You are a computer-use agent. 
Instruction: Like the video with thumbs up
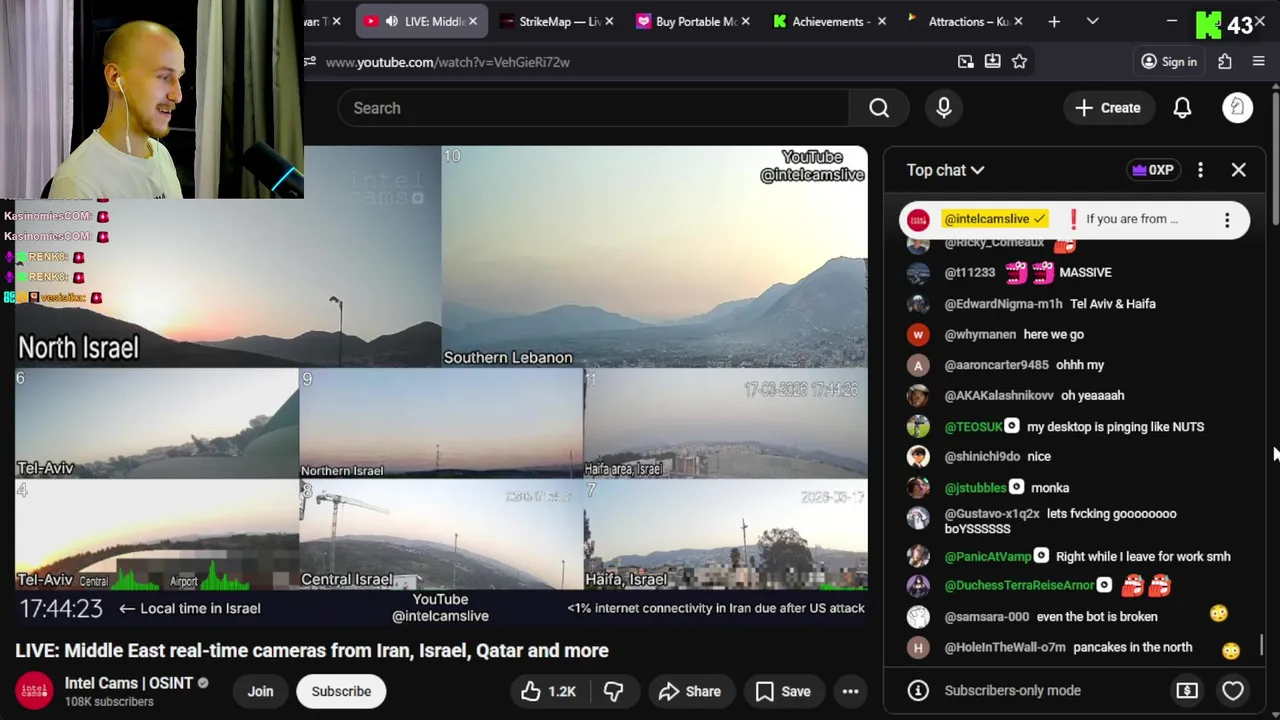point(548,691)
